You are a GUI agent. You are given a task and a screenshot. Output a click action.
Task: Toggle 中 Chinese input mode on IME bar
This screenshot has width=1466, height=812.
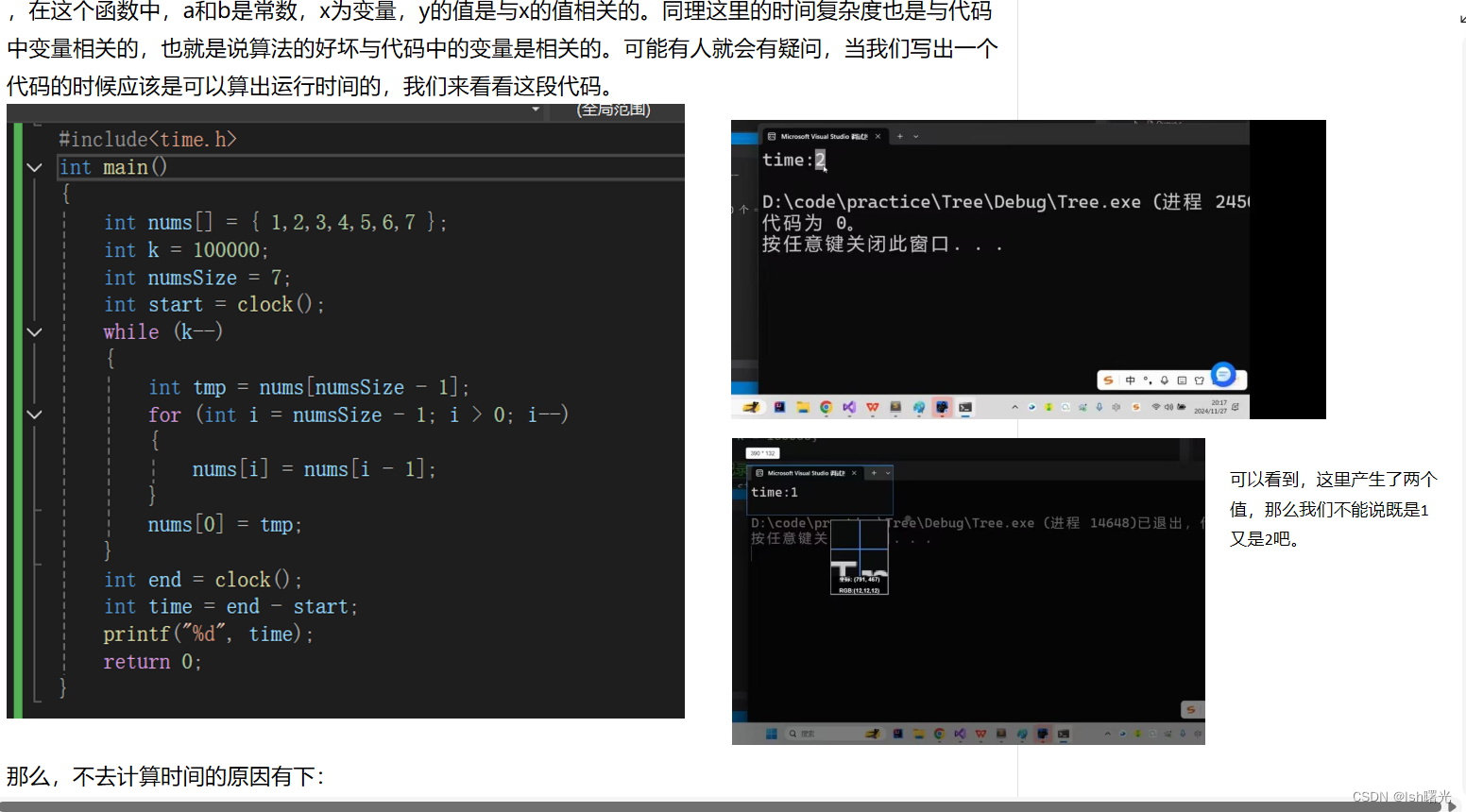point(1130,381)
